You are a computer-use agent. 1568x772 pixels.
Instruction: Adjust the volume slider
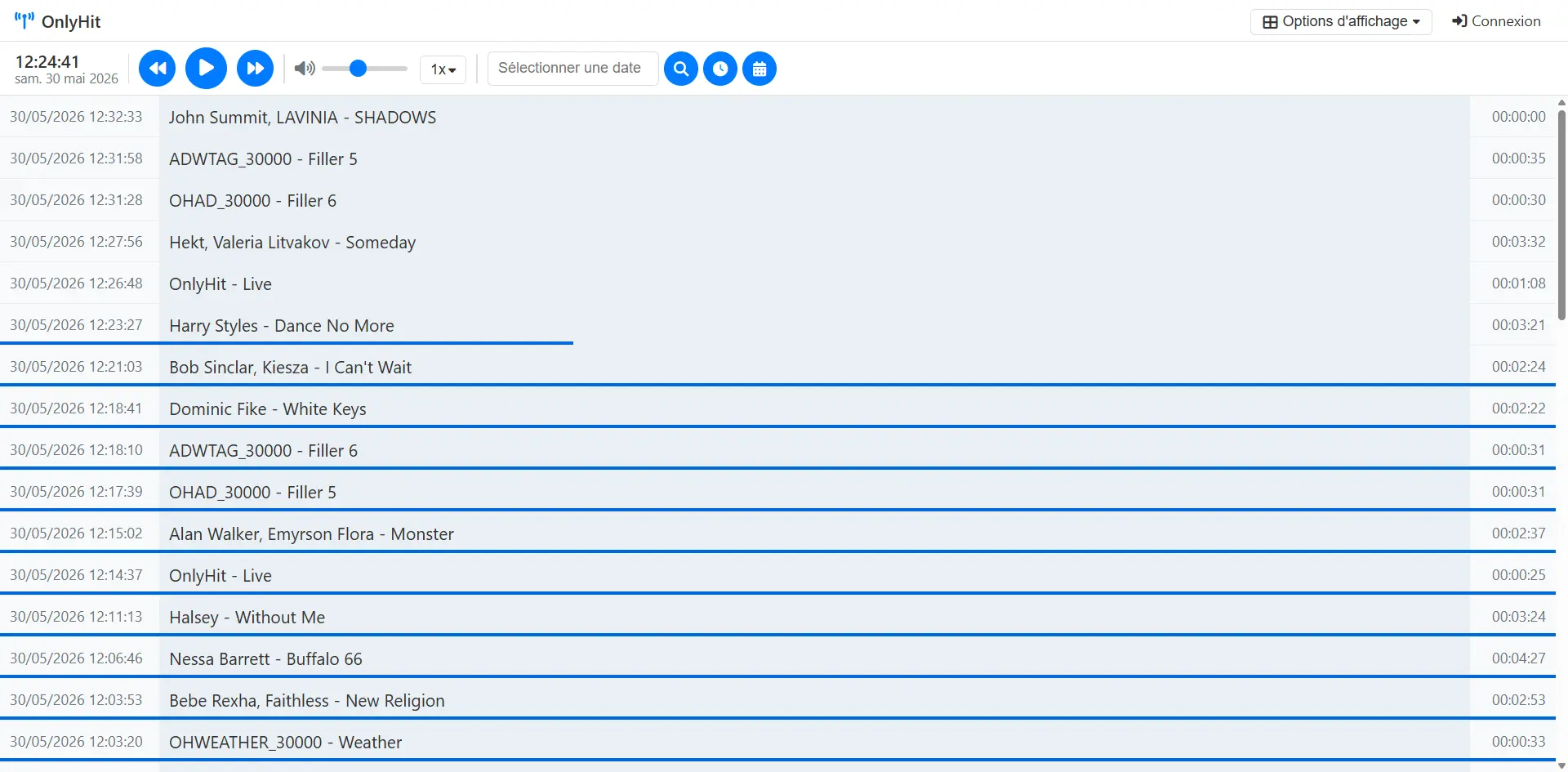click(x=364, y=69)
